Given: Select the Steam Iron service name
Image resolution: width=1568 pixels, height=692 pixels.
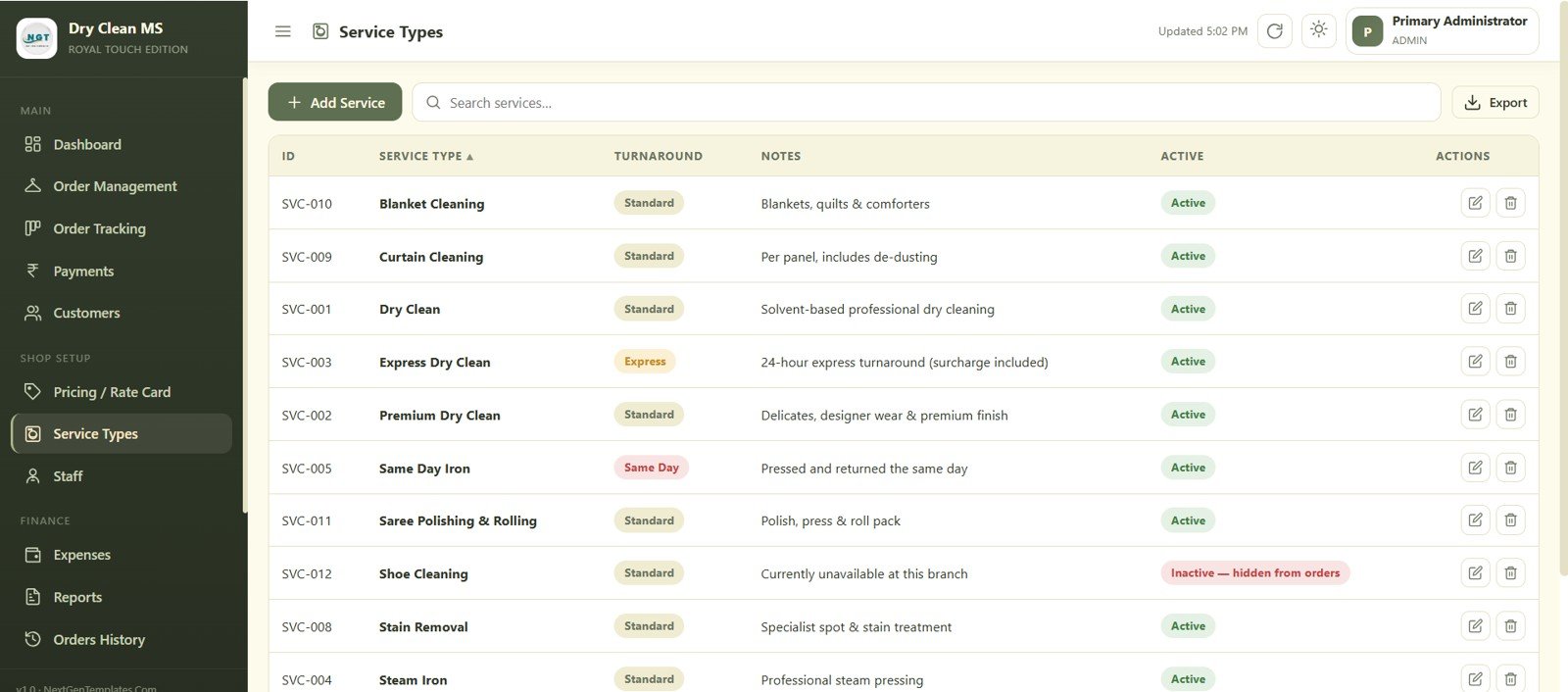Looking at the screenshot, I should 414,679.
